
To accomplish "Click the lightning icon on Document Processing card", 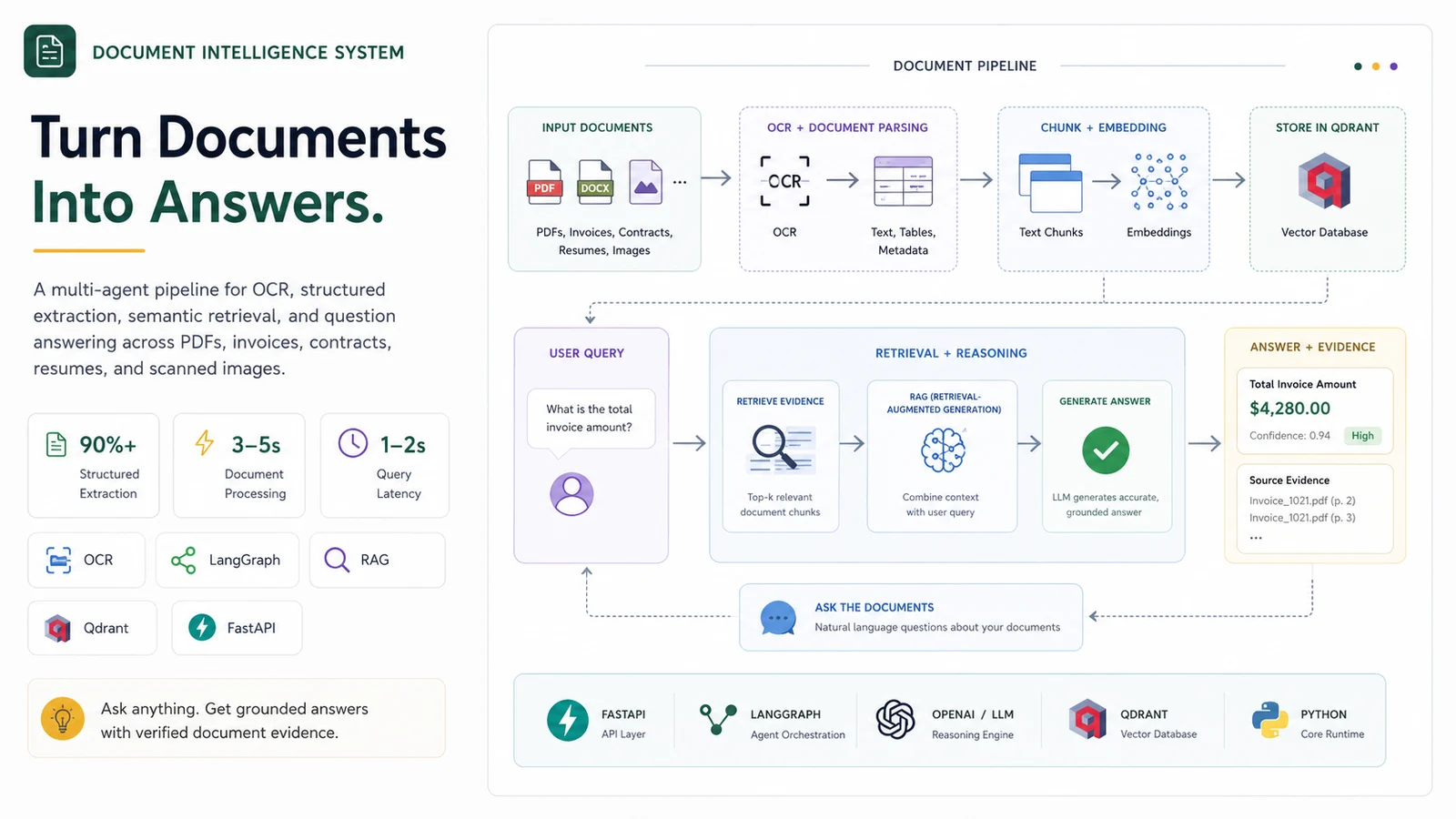I will point(205,443).
